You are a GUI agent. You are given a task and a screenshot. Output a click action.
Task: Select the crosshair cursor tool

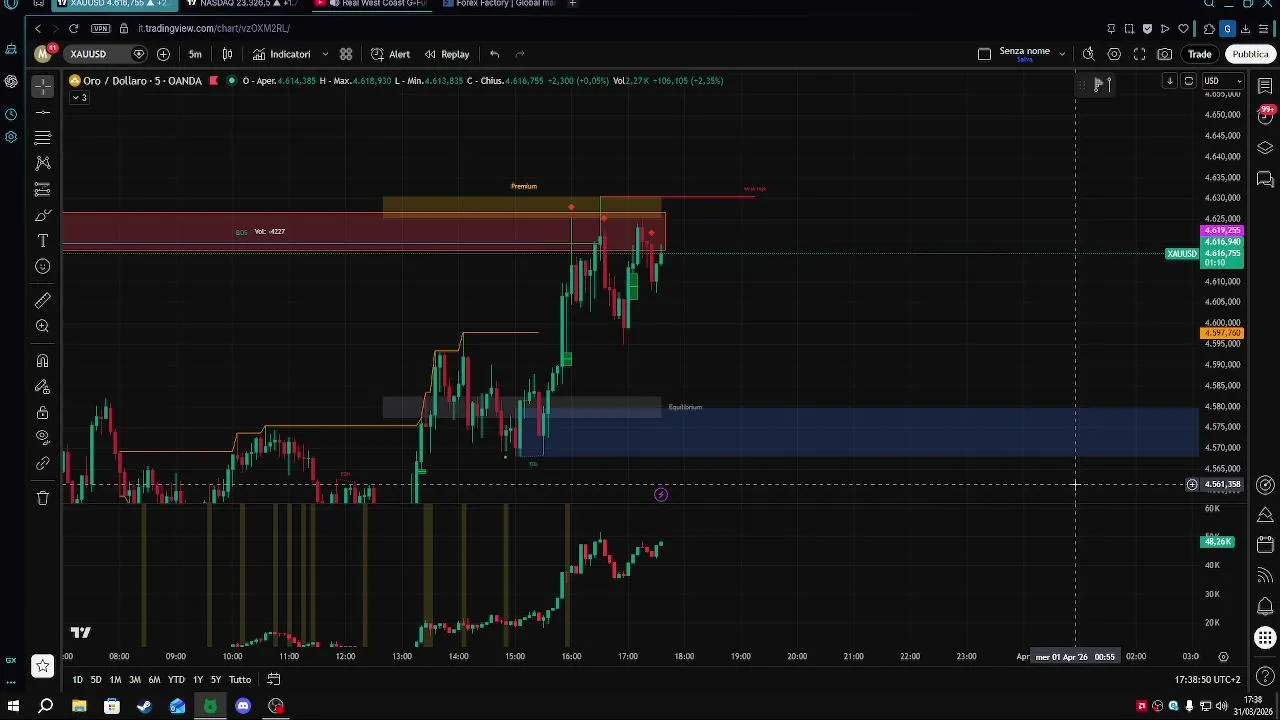(x=42, y=86)
